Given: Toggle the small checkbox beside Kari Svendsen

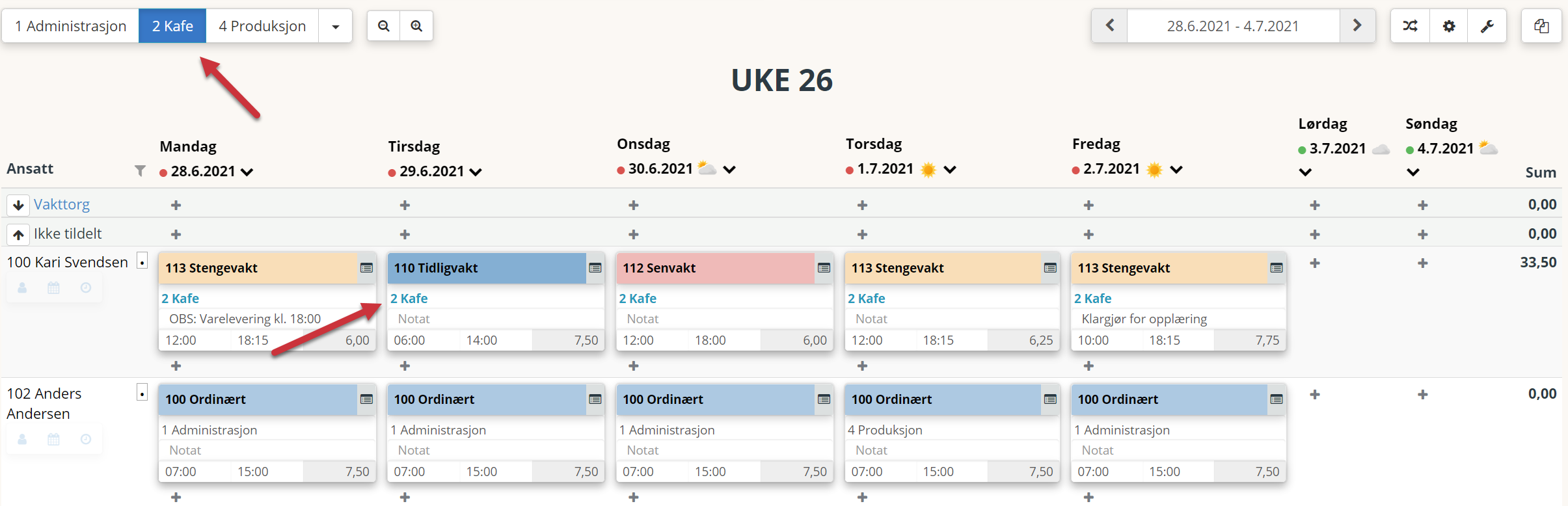Looking at the screenshot, I should tap(142, 261).
